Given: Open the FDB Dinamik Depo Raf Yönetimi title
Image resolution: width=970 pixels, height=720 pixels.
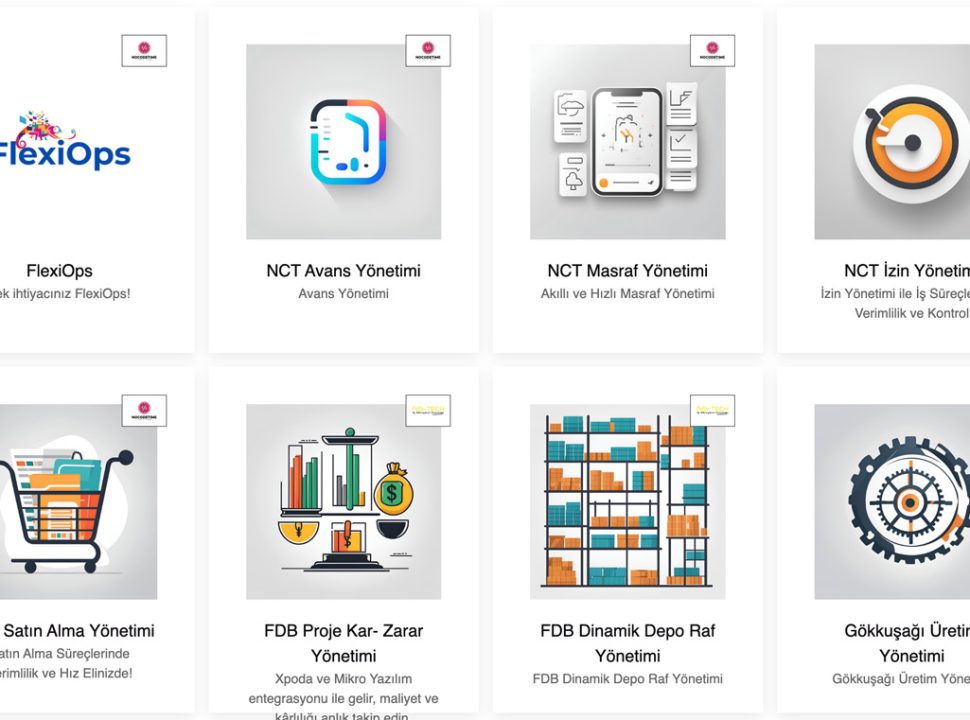Looking at the screenshot, I should [x=627, y=643].
